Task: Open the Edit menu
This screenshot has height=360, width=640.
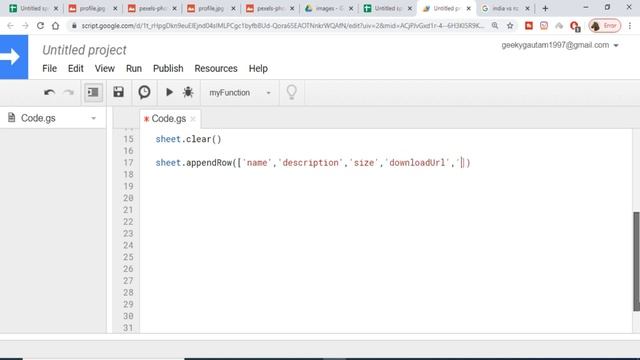Action: point(76,69)
